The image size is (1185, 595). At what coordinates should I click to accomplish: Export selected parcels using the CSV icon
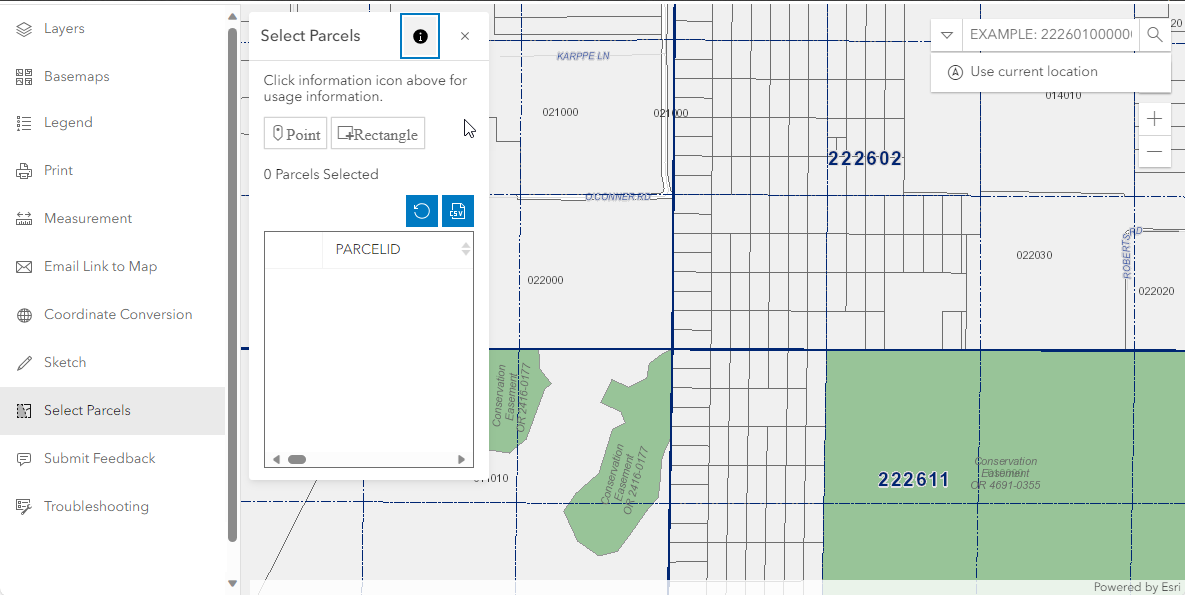(x=457, y=211)
